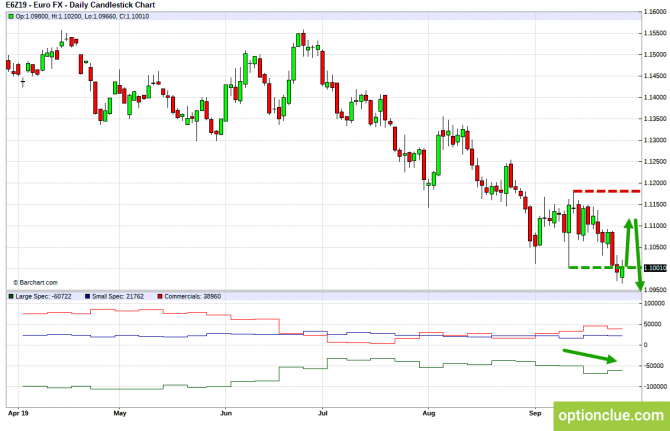Click the 100000 label on the positions axis
670x431 pixels.
(654, 304)
